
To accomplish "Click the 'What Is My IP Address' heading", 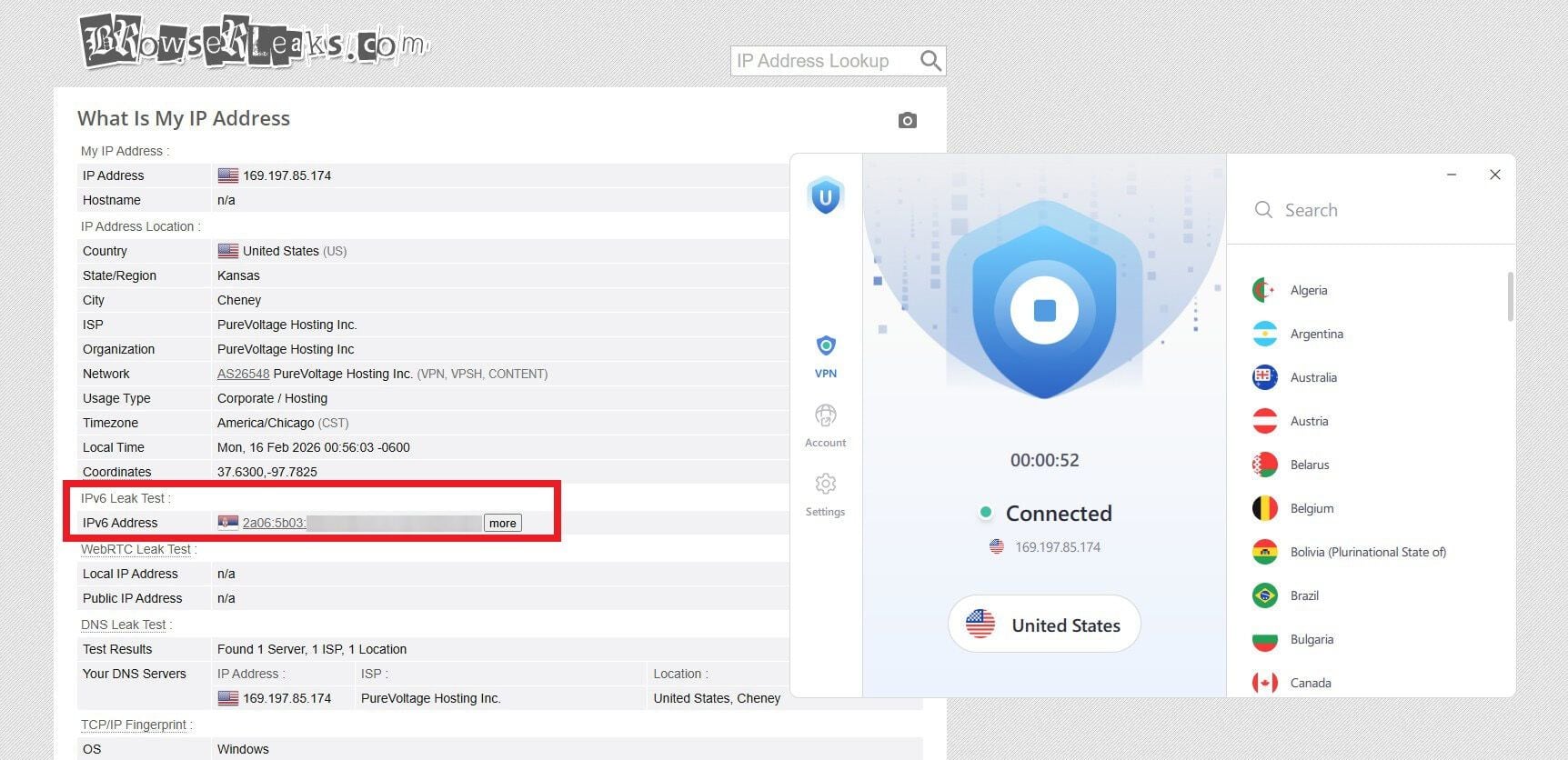I will pyautogui.click(x=184, y=118).
